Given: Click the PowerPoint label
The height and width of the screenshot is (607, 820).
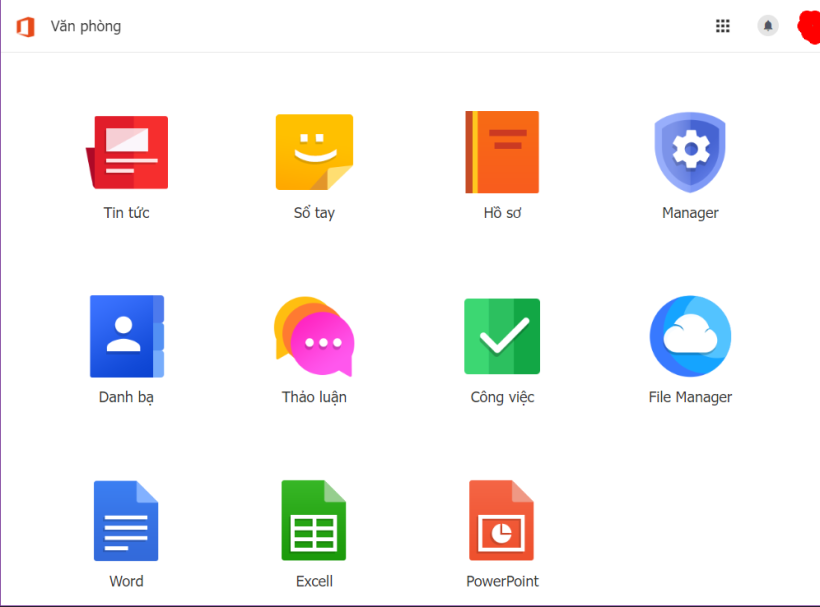Looking at the screenshot, I should (x=502, y=581).
